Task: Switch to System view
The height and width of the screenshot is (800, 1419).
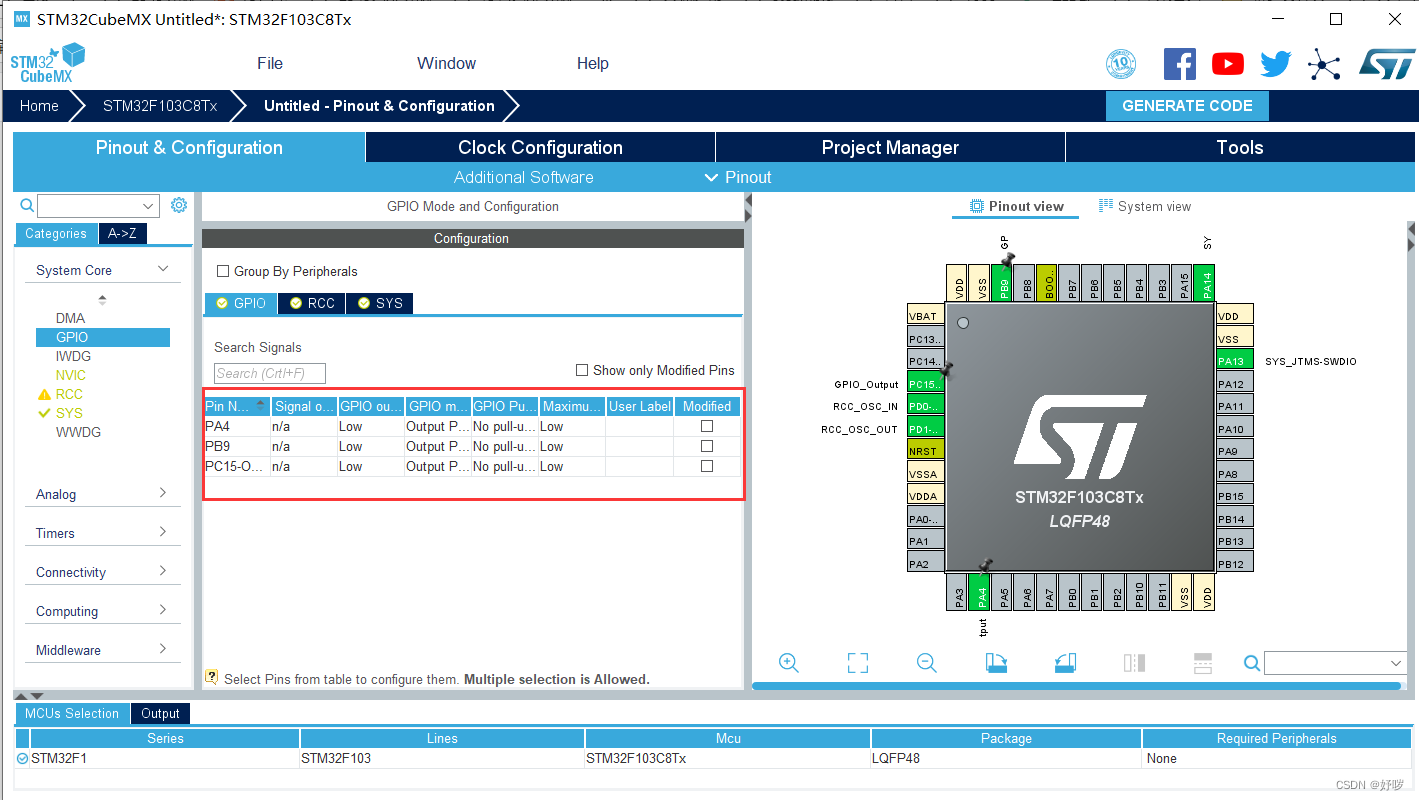Action: click(1145, 206)
